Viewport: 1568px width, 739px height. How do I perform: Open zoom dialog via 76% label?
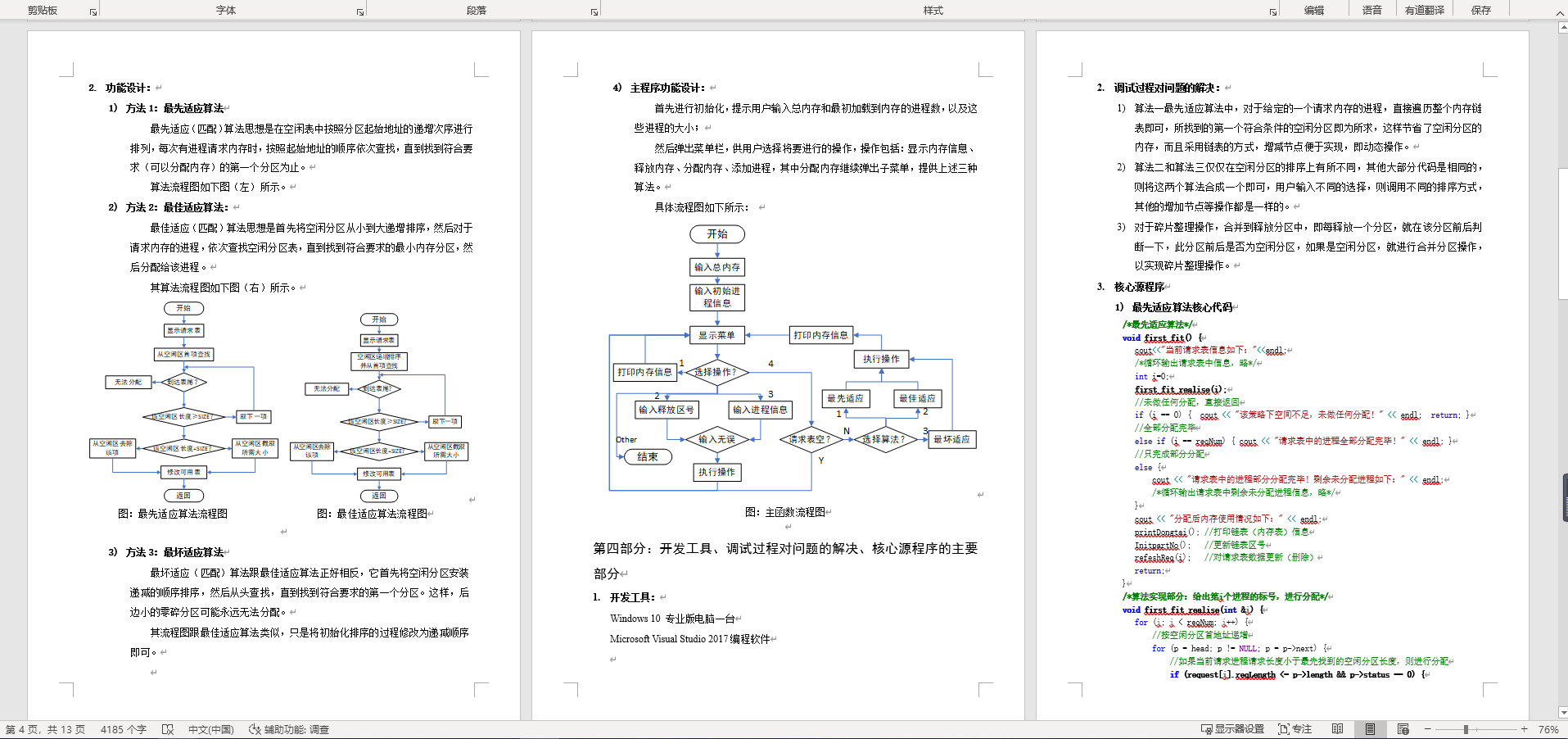point(1548,729)
